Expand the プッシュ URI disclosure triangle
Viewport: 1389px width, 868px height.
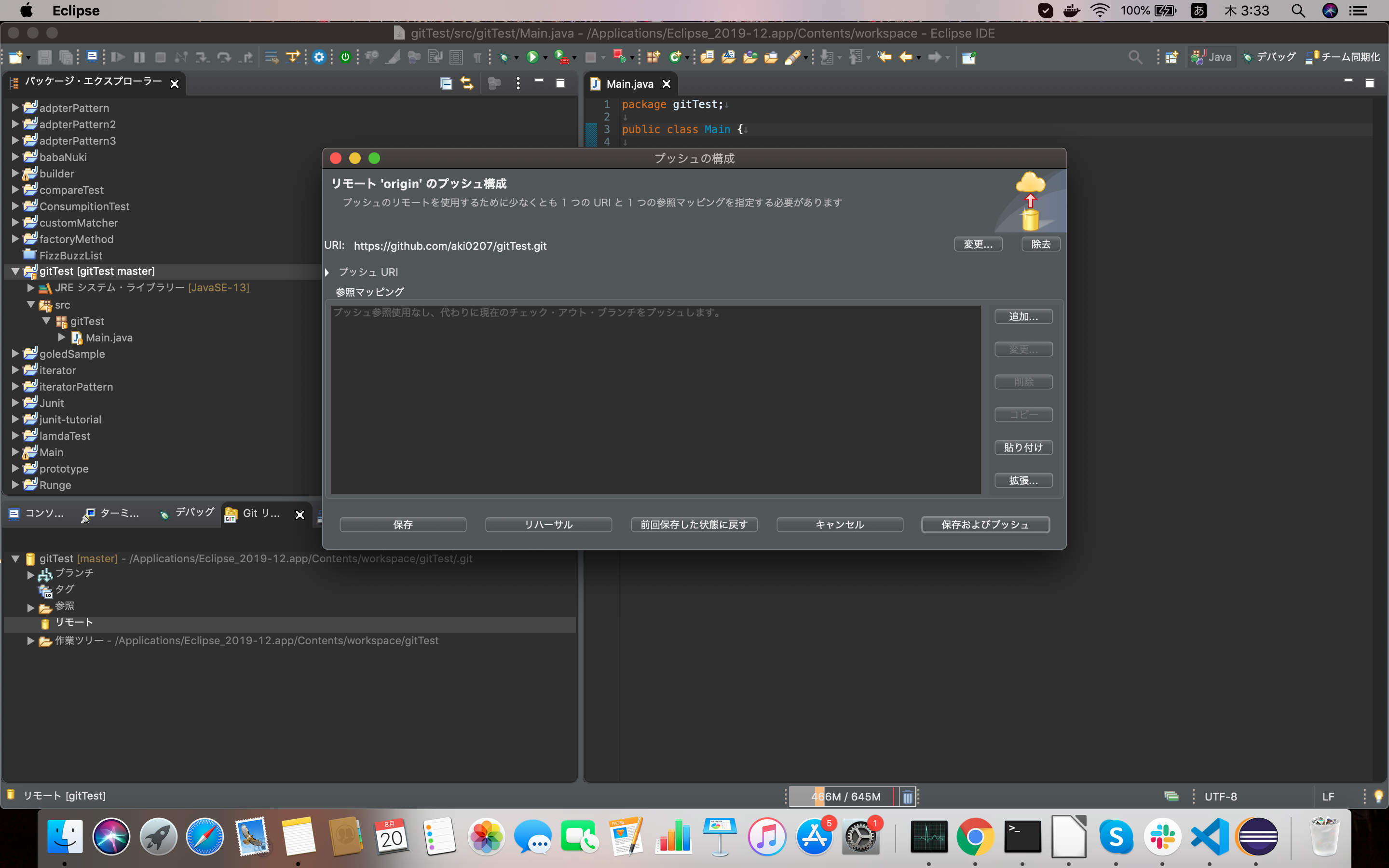(327, 271)
